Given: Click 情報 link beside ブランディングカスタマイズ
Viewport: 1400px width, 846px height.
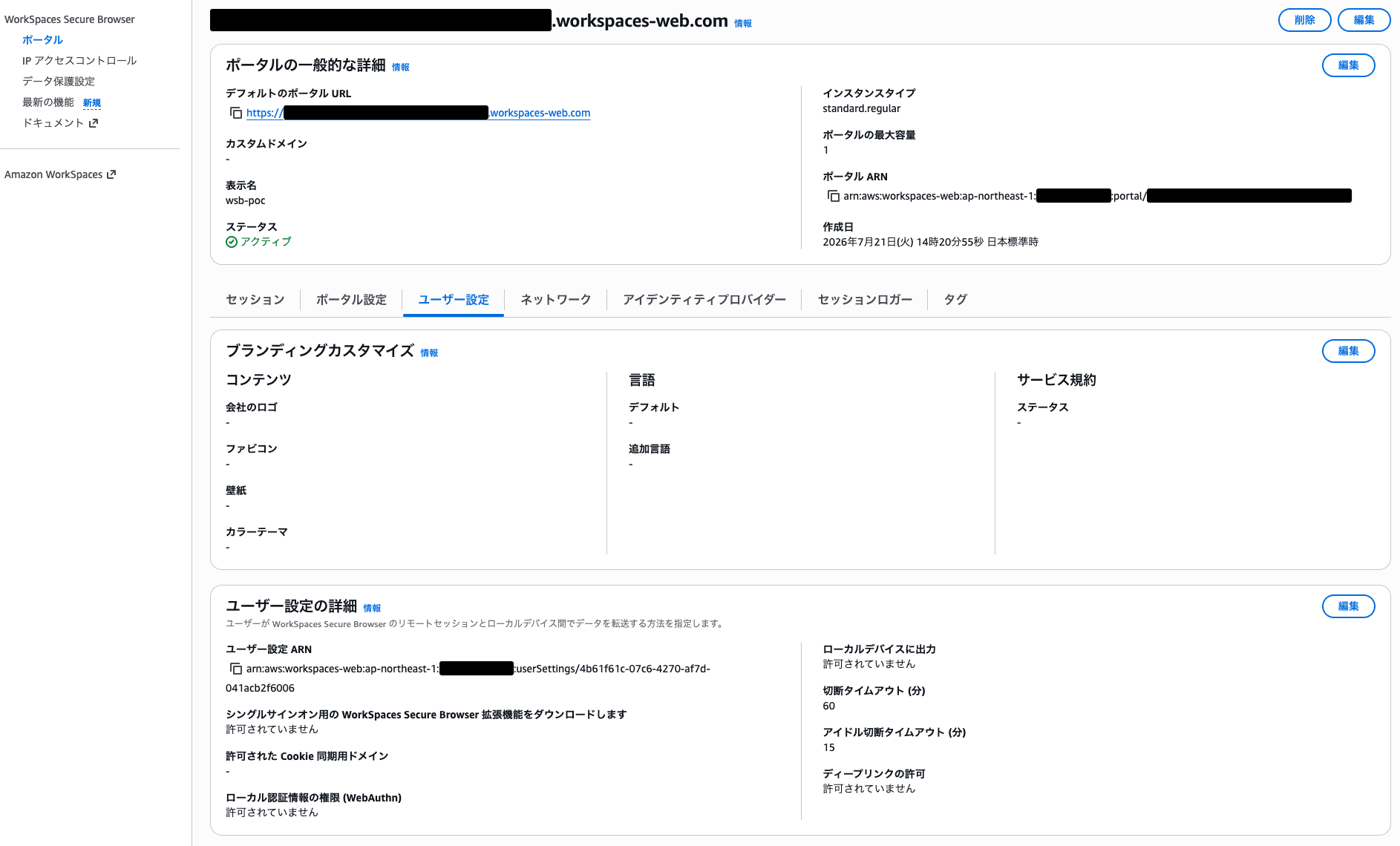Looking at the screenshot, I should [429, 353].
